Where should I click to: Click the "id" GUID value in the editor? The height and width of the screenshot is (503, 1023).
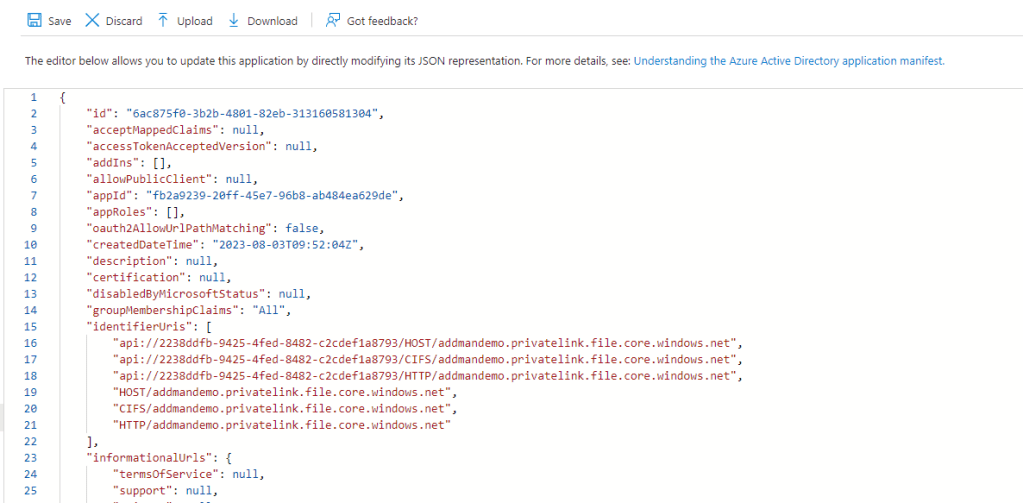coord(258,113)
